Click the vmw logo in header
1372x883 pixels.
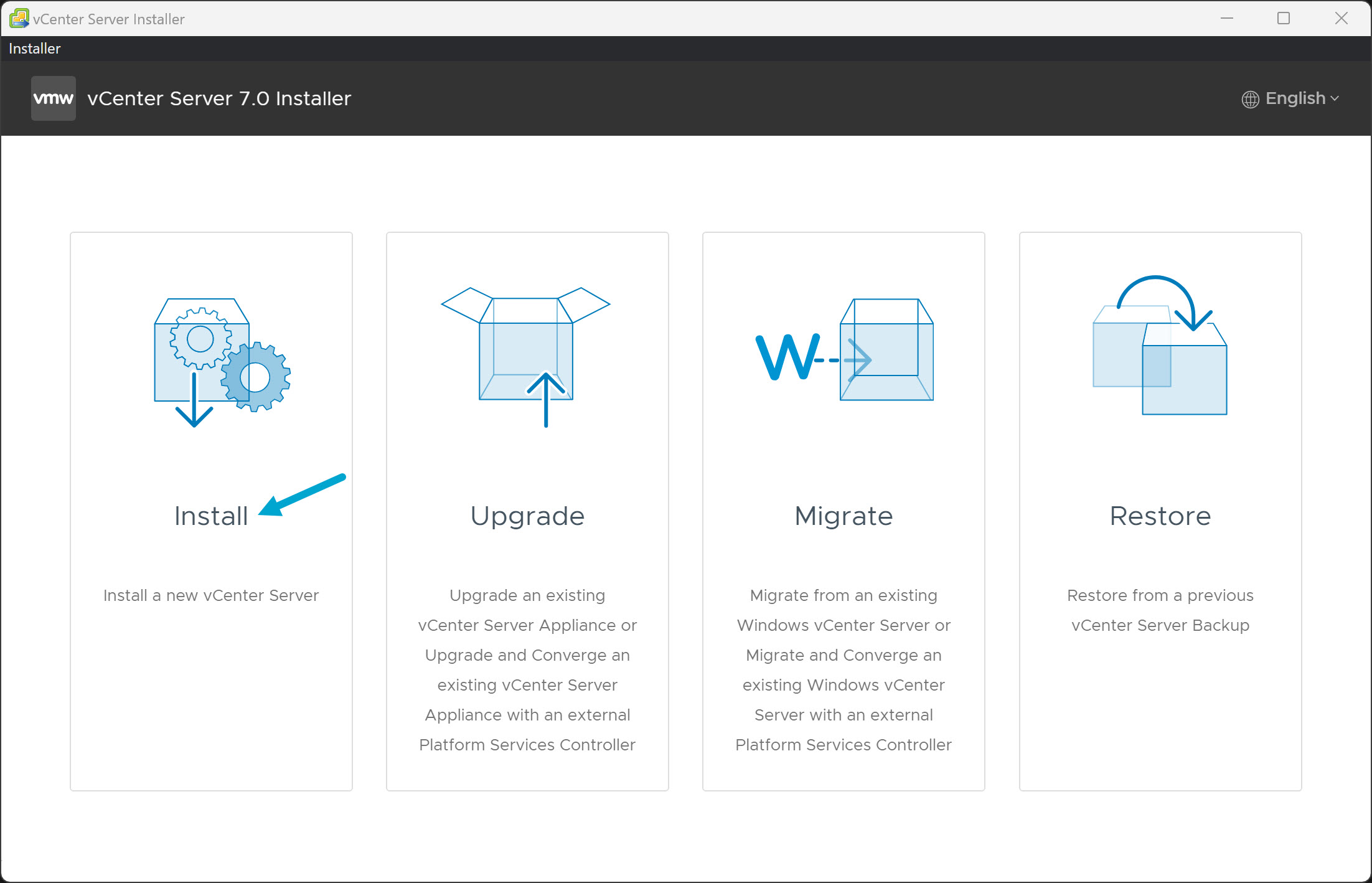click(x=54, y=98)
